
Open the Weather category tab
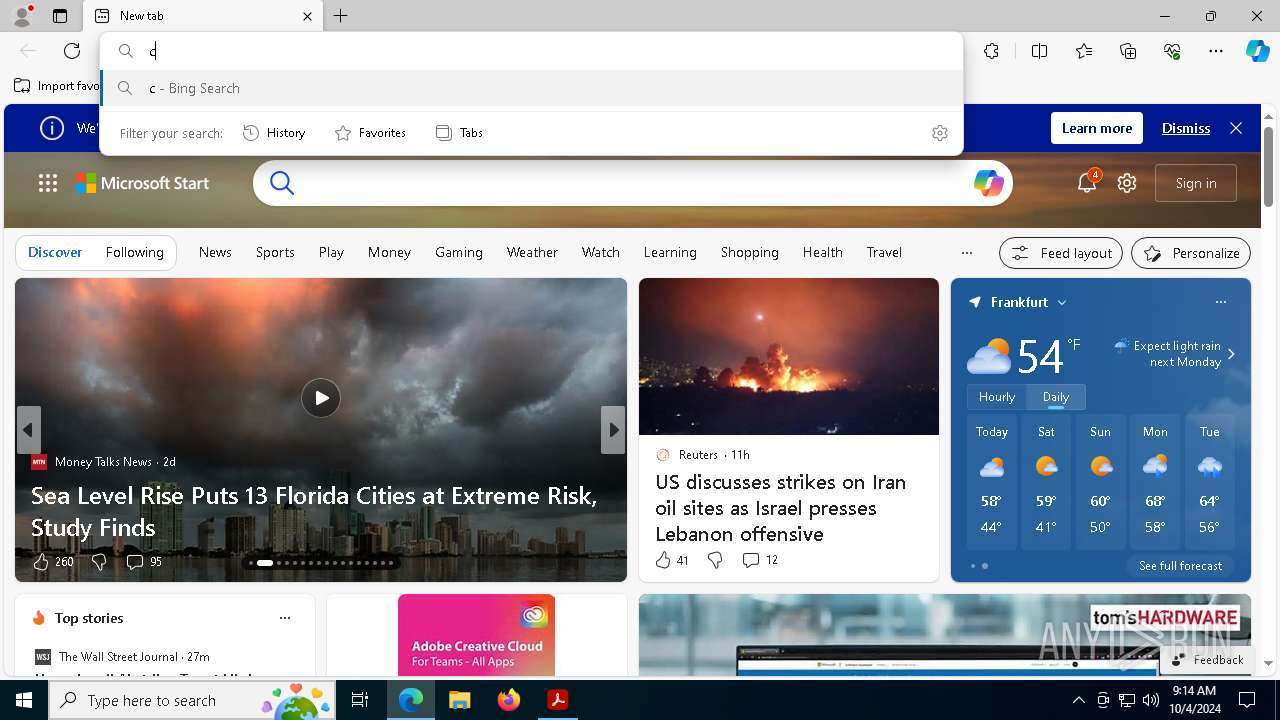tap(532, 253)
